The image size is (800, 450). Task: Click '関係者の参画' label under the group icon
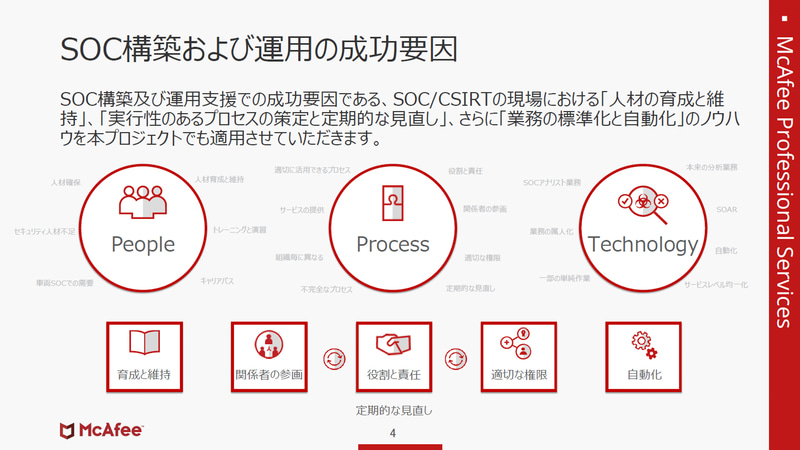pos(269,374)
